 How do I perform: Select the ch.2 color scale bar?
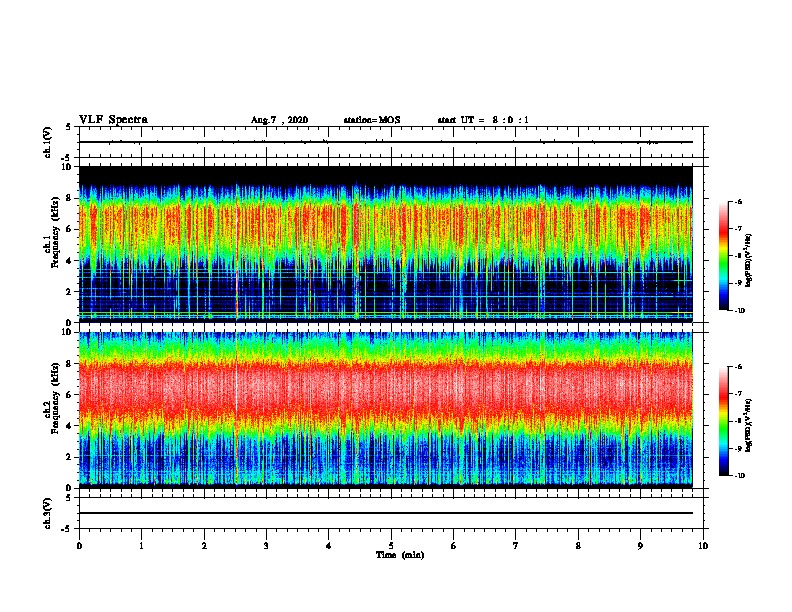724,421
